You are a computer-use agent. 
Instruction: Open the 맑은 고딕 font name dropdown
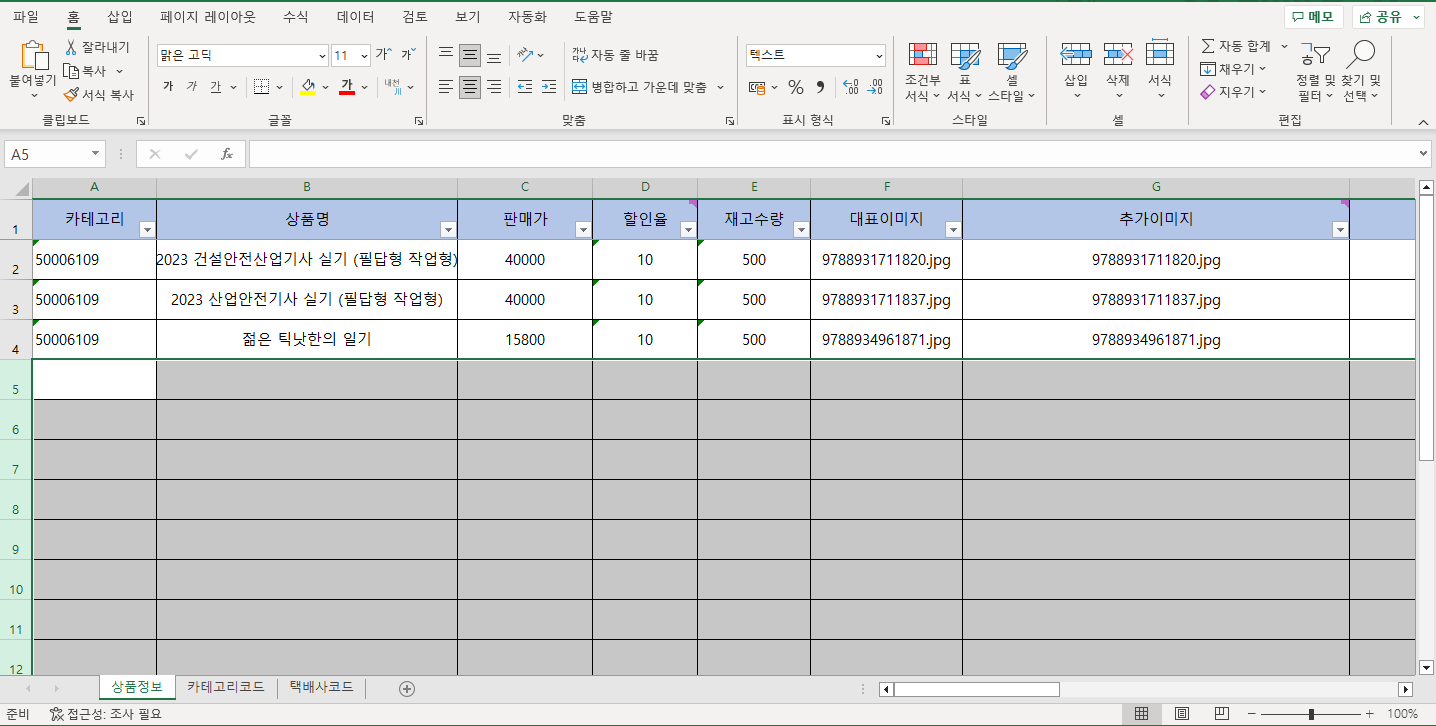click(322, 56)
